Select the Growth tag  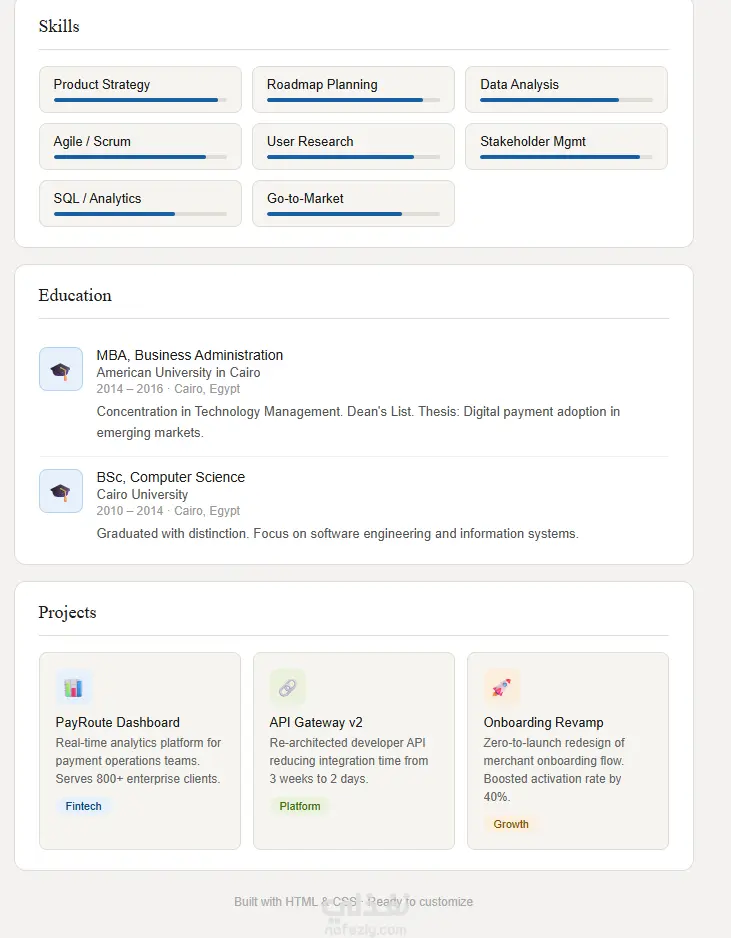[511, 824]
